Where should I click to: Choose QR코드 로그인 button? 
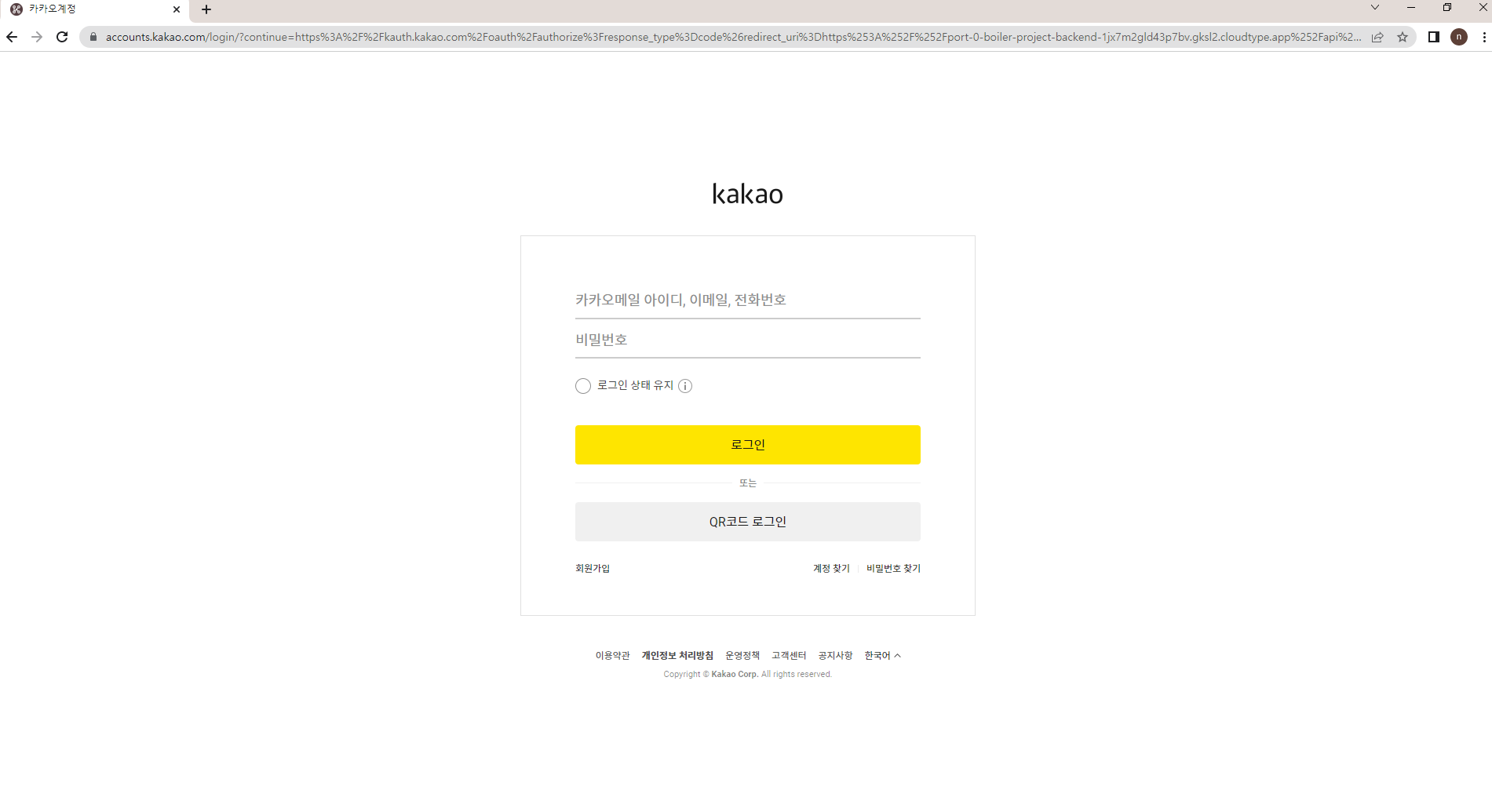coord(748,522)
